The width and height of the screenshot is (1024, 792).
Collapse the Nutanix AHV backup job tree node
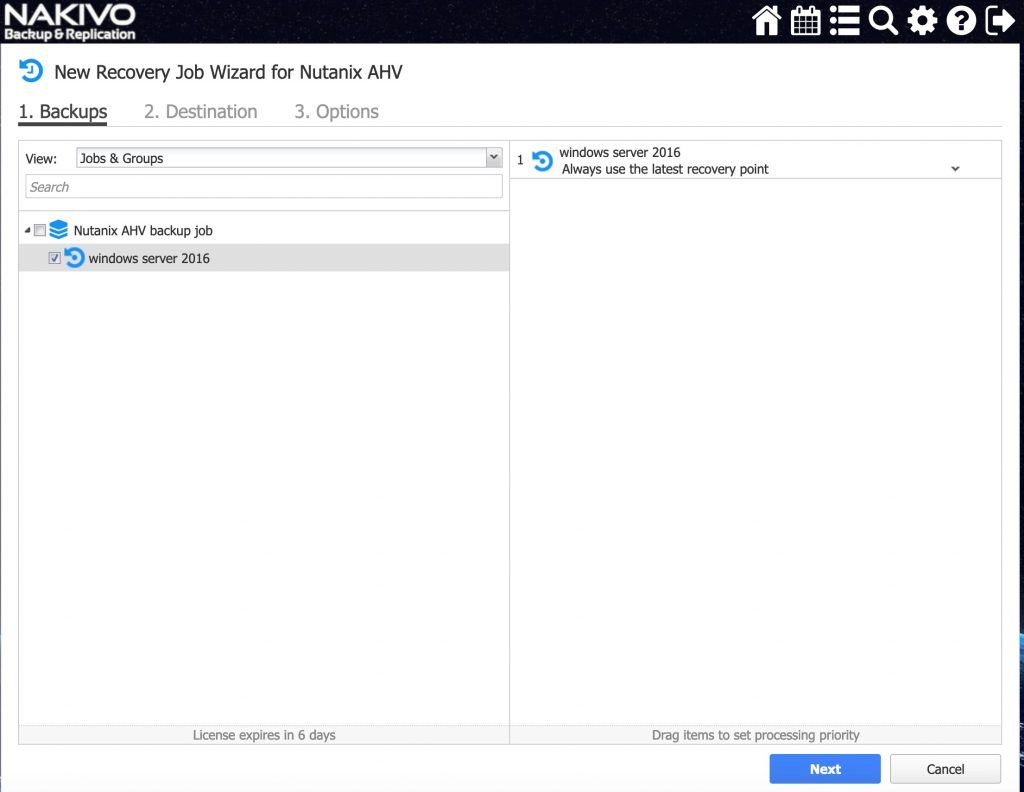point(27,230)
